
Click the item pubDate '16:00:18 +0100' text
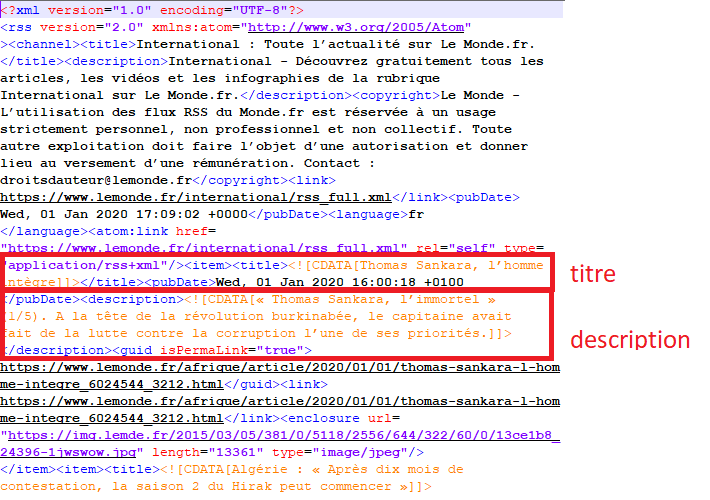(408, 282)
